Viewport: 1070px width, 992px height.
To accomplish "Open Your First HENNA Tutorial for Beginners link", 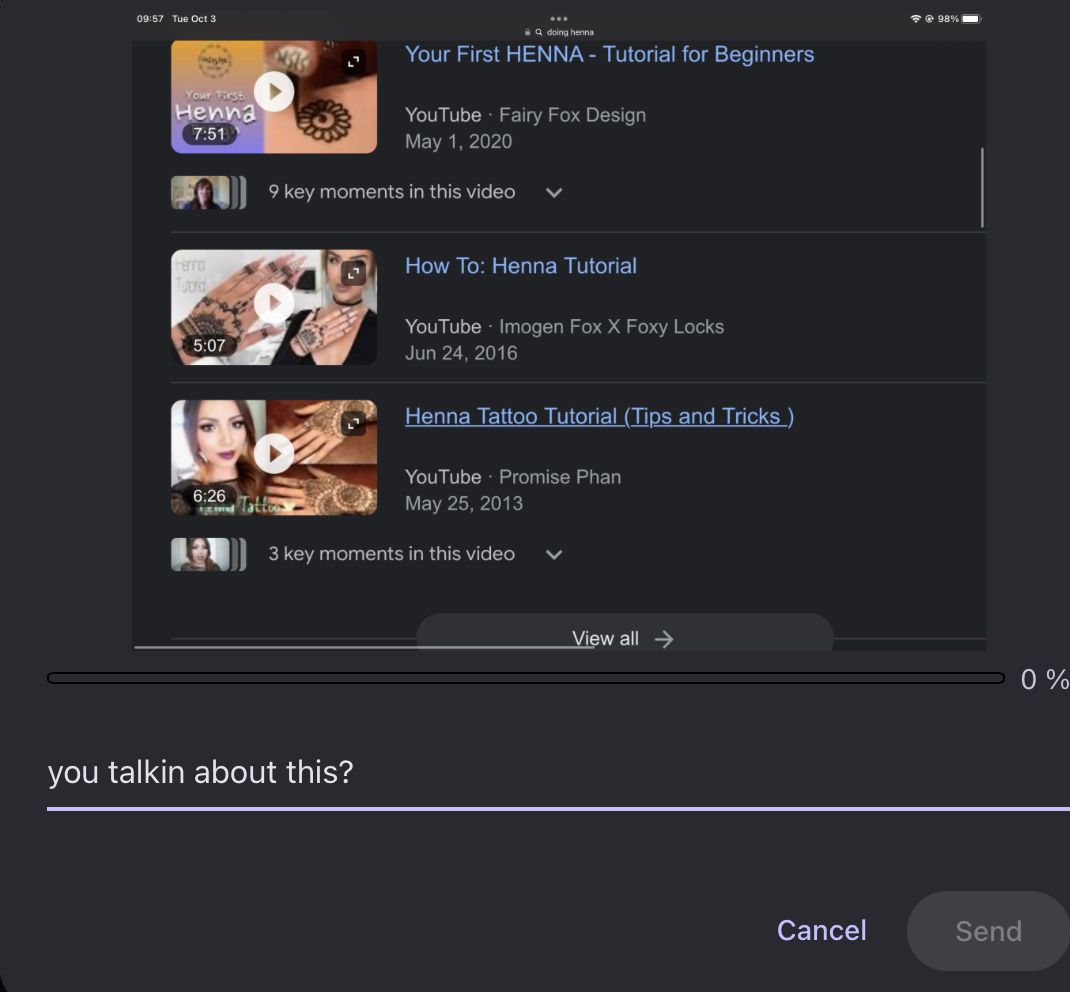I will coord(609,55).
